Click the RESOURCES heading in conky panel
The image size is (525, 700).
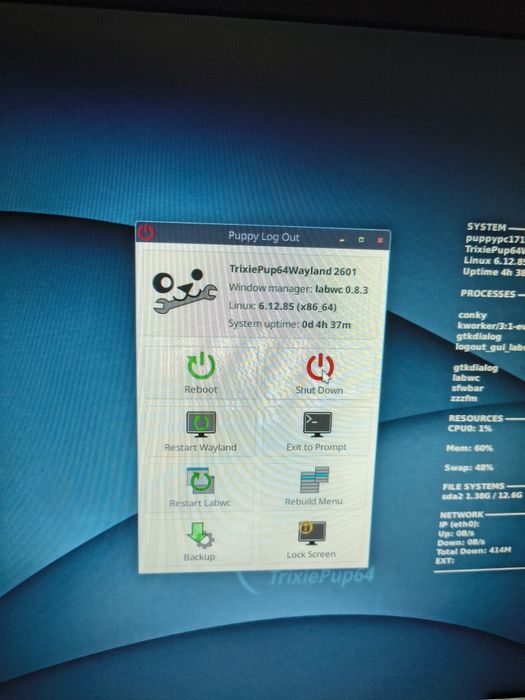coord(475,418)
